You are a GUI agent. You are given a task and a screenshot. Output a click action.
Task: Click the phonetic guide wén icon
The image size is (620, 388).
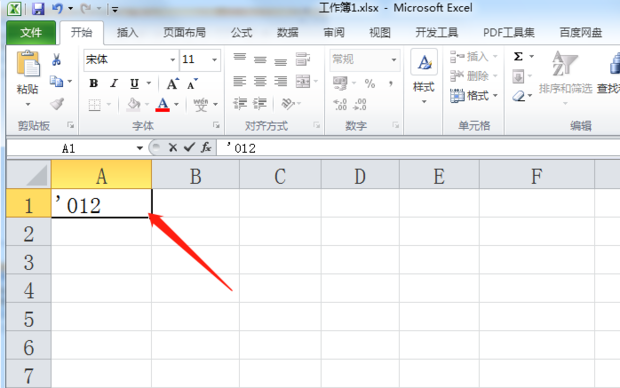pos(200,105)
